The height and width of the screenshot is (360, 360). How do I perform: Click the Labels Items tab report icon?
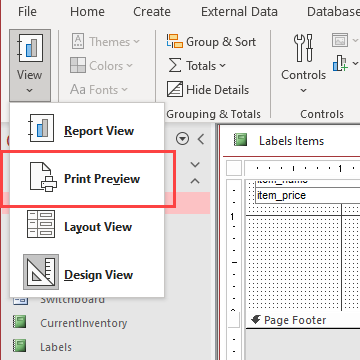(x=241, y=140)
